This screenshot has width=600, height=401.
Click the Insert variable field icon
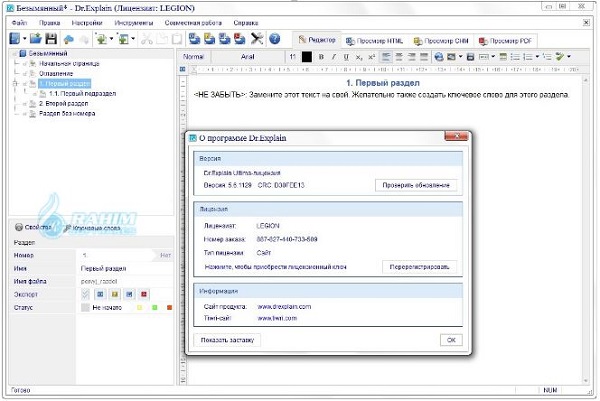(484, 57)
